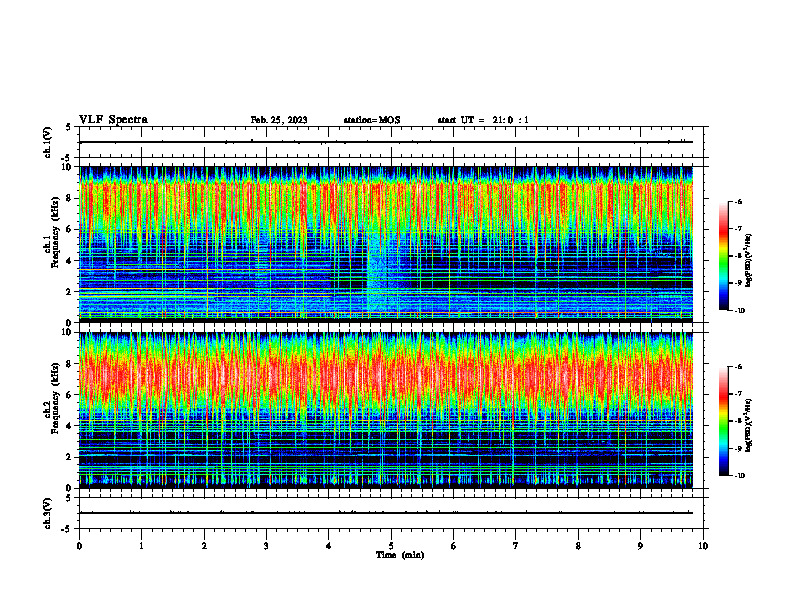
Task: Click the ch.2 spectrogram color scale bar
Action: (x=723, y=421)
